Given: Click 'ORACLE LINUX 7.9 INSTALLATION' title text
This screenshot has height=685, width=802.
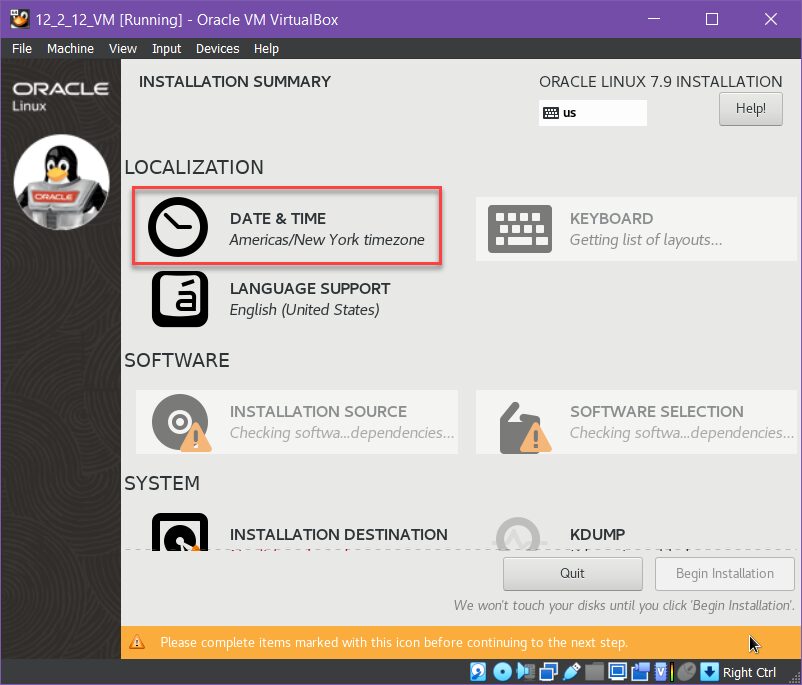Looking at the screenshot, I should pyautogui.click(x=660, y=81).
